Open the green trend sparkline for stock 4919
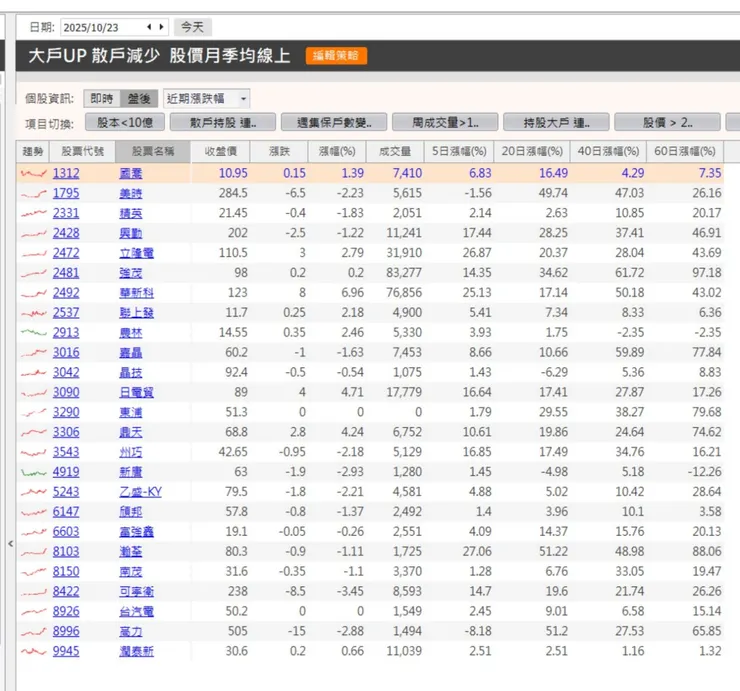This screenshot has height=691, width=740. tap(34, 472)
